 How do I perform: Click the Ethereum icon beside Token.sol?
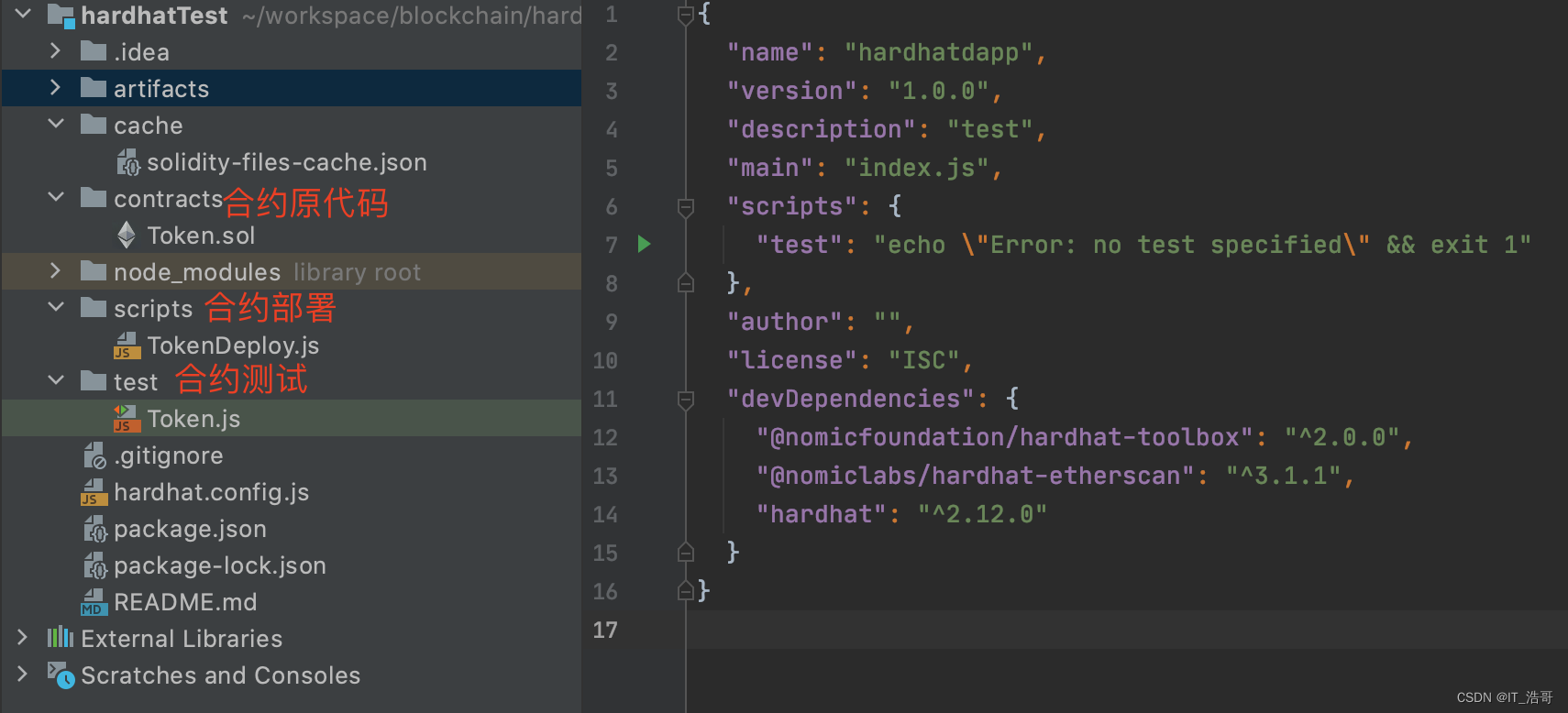127,236
